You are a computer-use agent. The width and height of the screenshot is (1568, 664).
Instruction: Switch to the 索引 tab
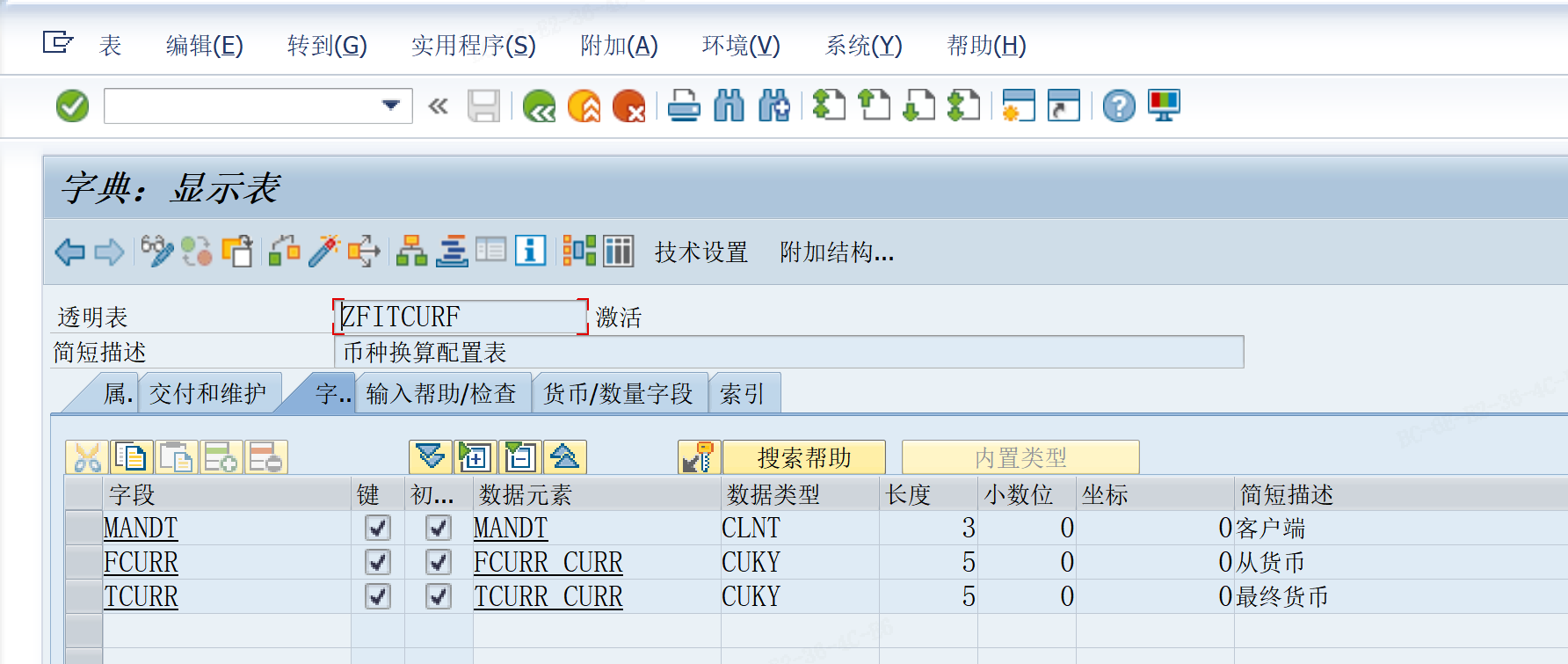[x=743, y=393]
